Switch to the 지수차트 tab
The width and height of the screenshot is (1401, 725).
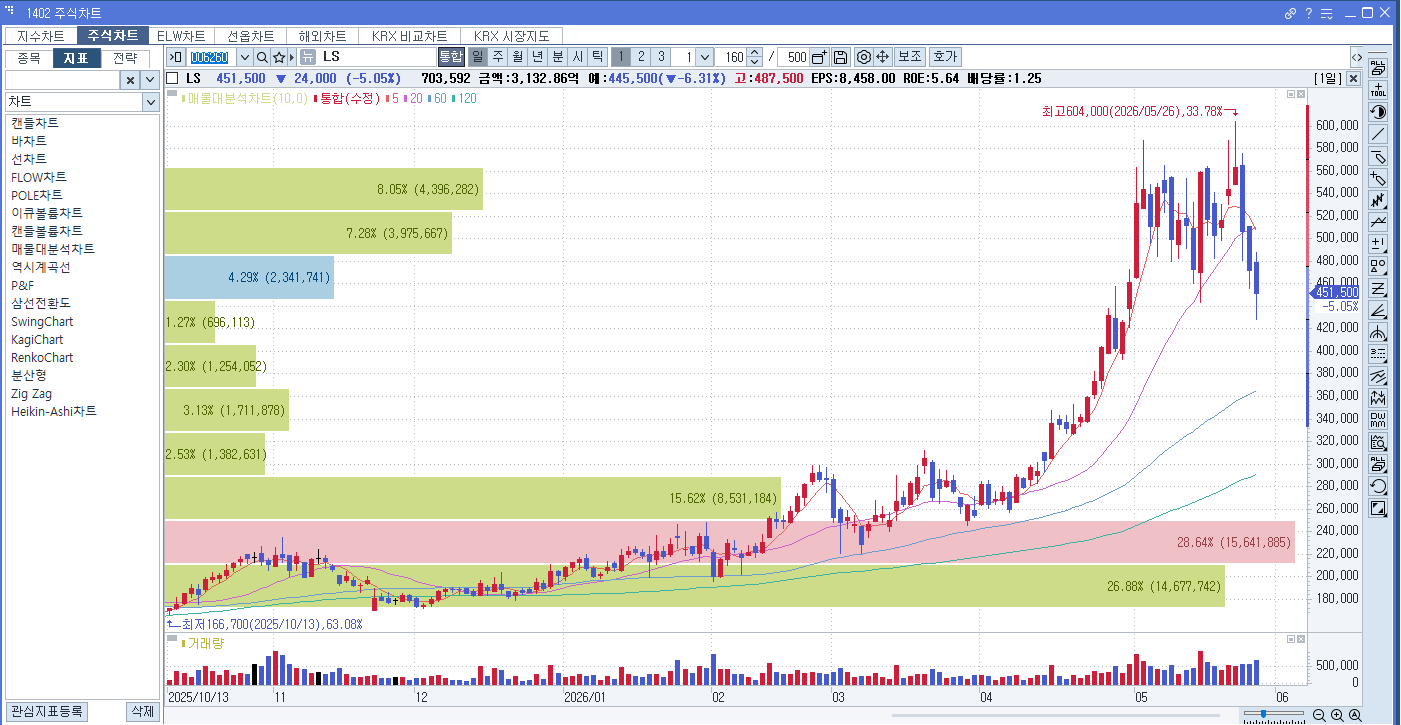(41, 36)
